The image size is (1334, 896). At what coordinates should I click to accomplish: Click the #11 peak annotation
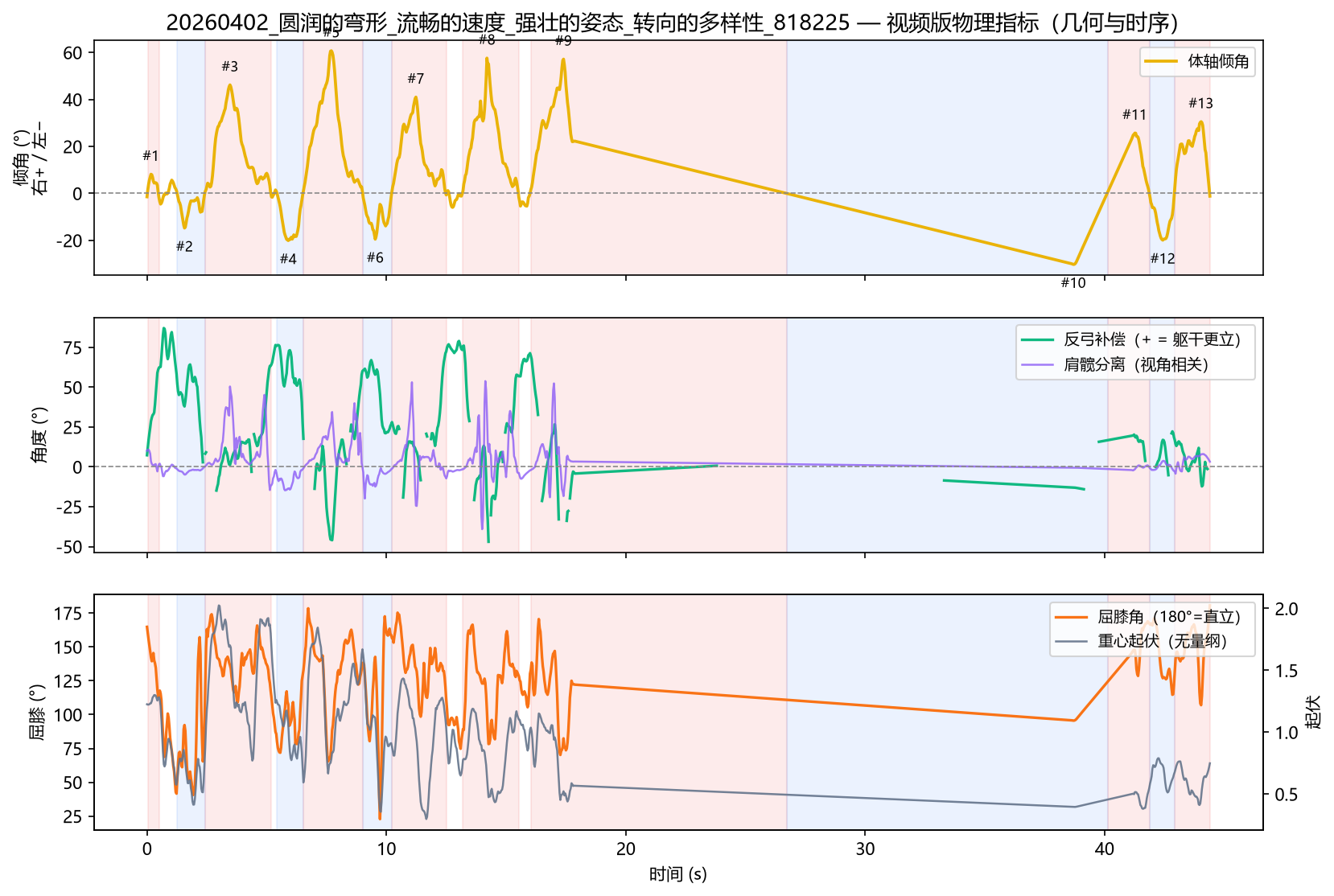(1134, 115)
